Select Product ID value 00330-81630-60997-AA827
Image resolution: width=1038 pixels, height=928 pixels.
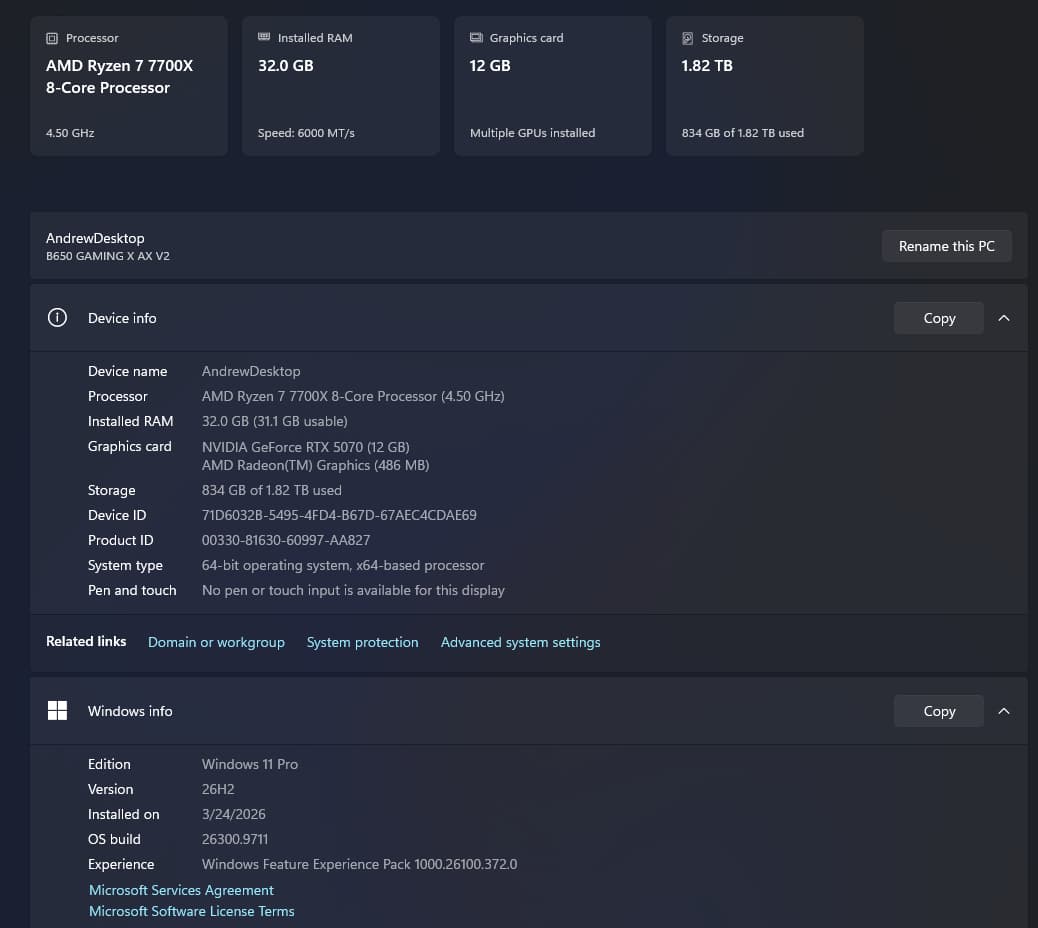(286, 540)
